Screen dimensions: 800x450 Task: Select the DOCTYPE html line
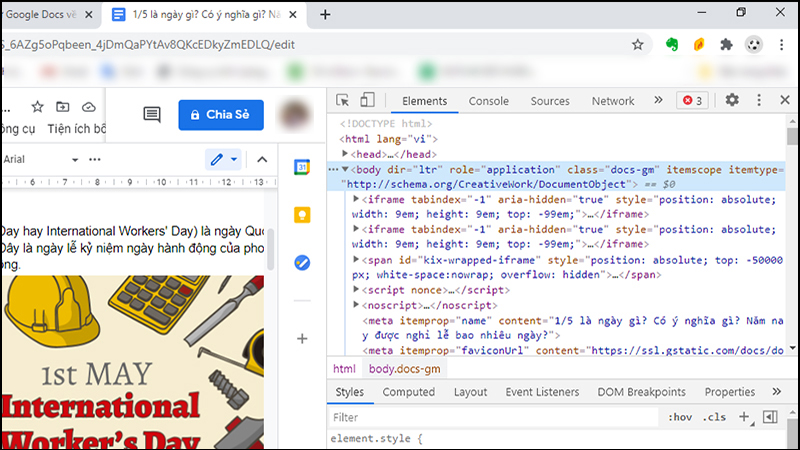point(386,124)
